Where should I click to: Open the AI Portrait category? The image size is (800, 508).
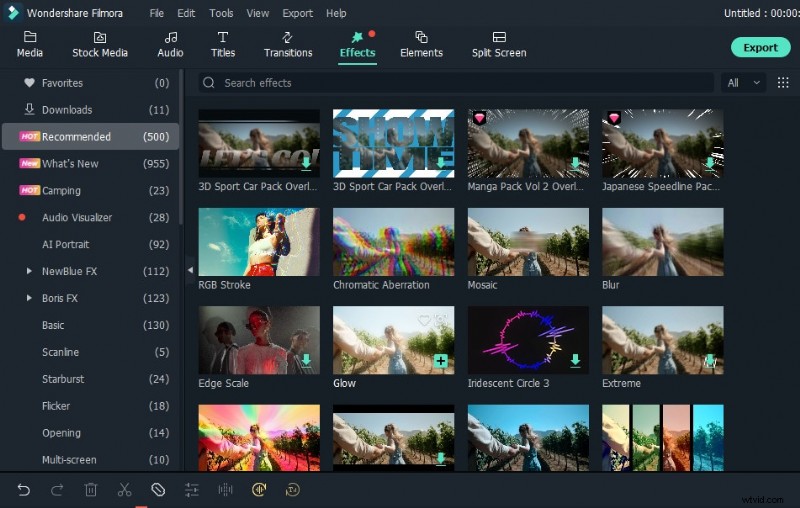click(x=90, y=244)
